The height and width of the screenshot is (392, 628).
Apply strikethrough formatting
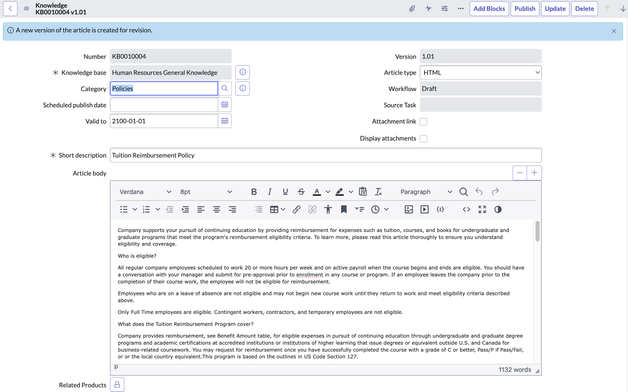[x=301, y=192]
